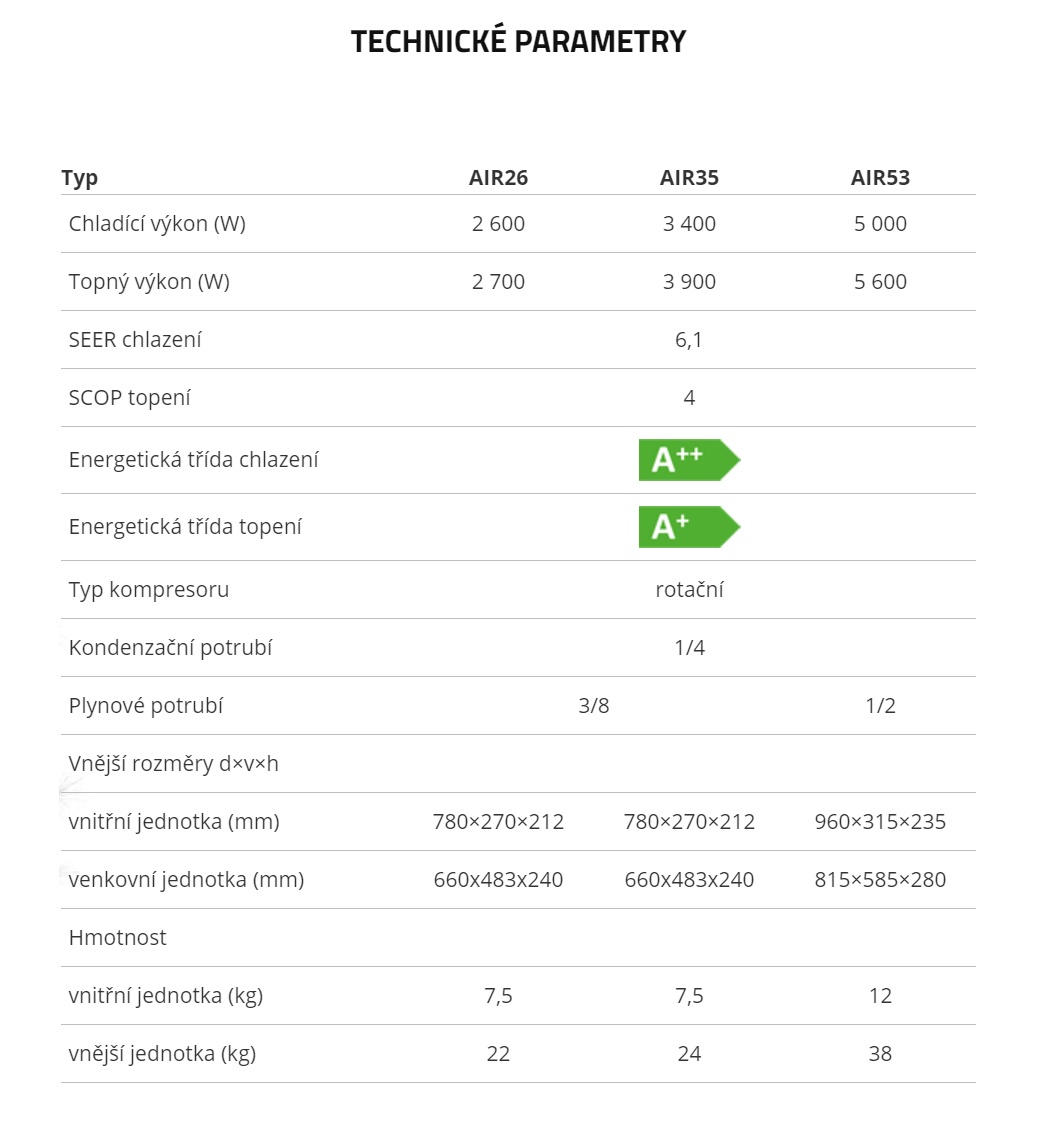Image resolution: width=1049 pixels, height=1122 pixels.
Task: Click the Plynové potrubí 1/2 value
Action: pyautogui.click(x=880, y=706)
